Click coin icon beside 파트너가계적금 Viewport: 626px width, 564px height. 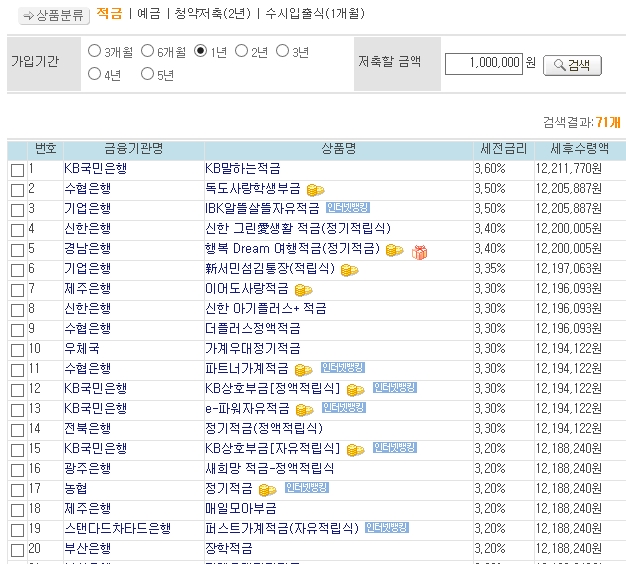(x=303, y=370)
